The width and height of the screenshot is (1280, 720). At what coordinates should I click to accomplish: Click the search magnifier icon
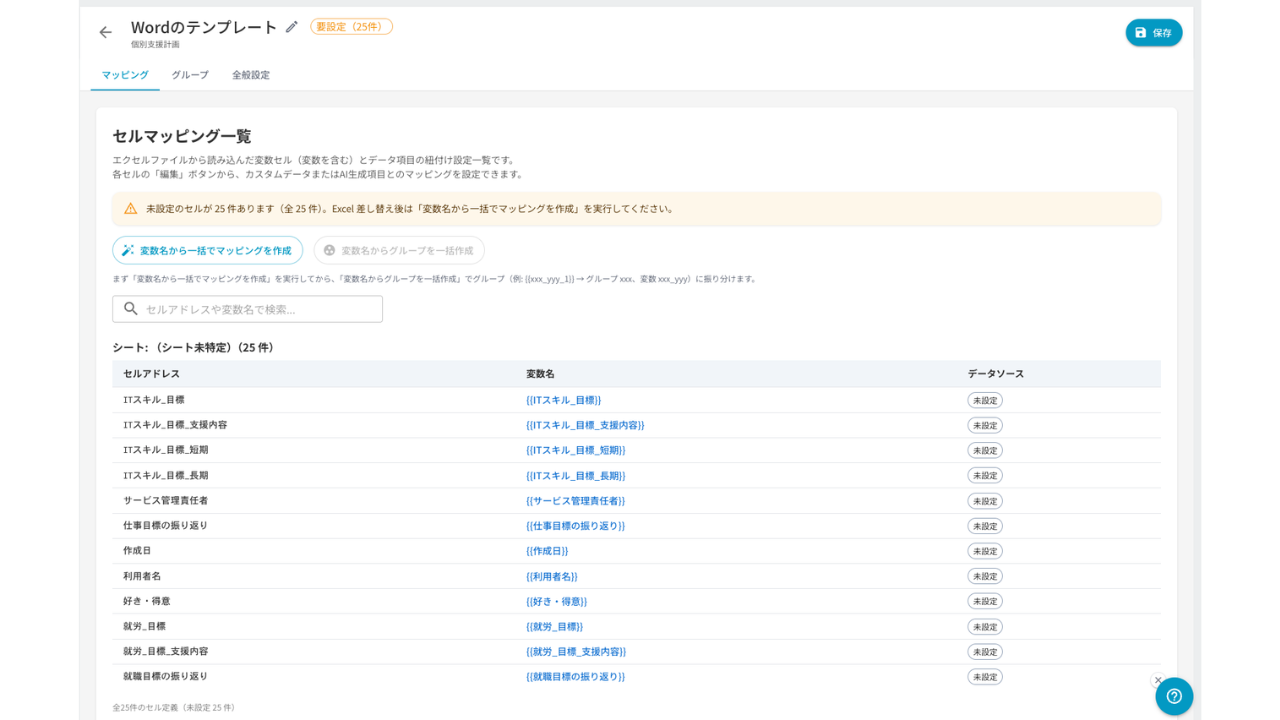coord(131,309)
